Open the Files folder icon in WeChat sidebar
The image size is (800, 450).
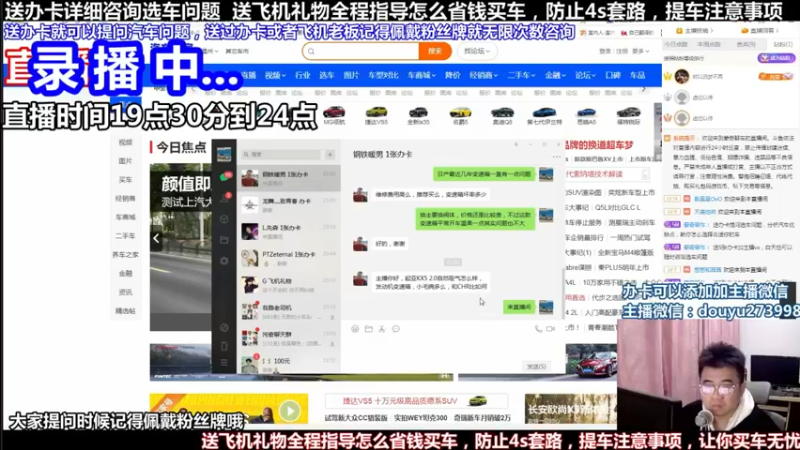[x=224, y=240]
